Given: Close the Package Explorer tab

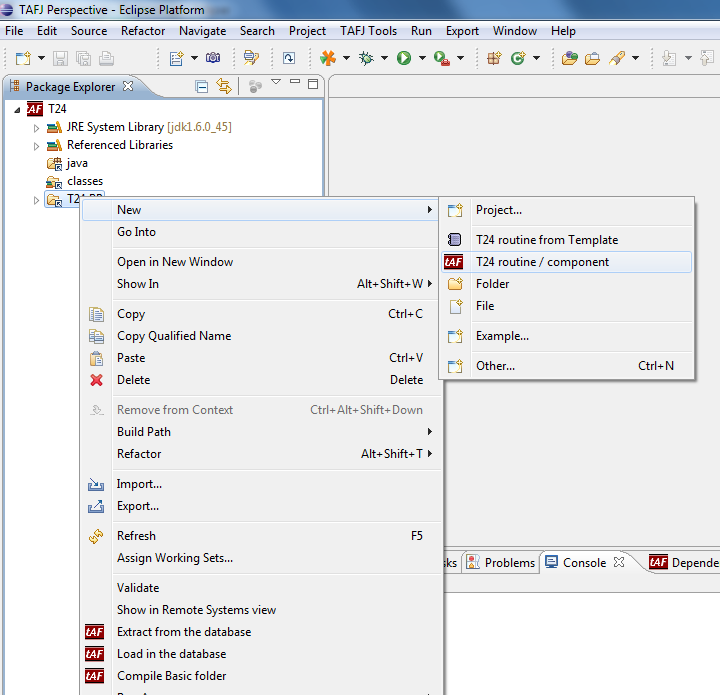Looking at the screenshot, I should click(x=128, y=87).
